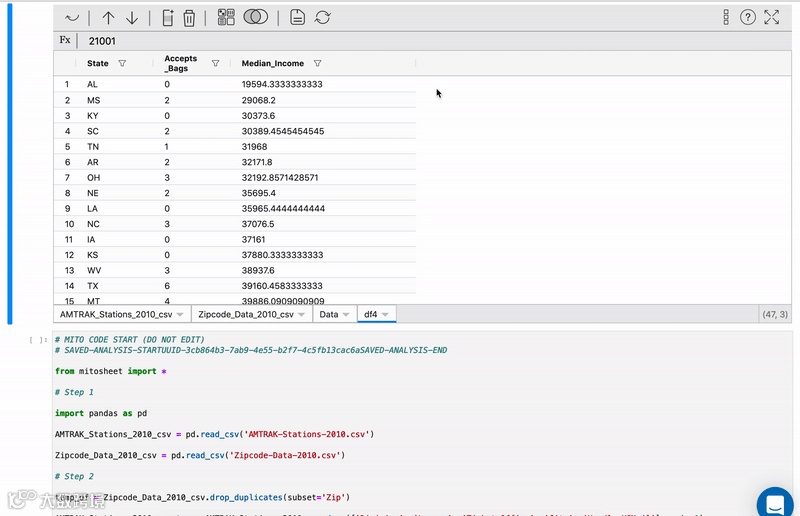The image size is (800, 516).
Task: Click the Undo squiggle icon in toolbar
Action: click(x=72, y=18)
